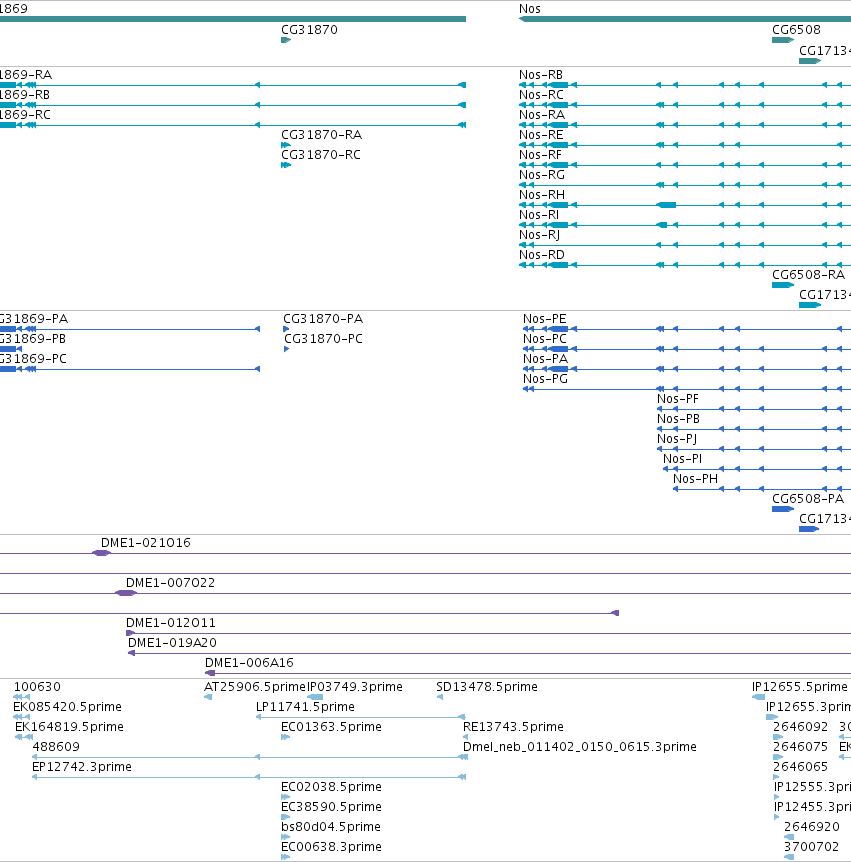The width and height of the screenshot is (851, 862).
Task: Select transcript Nos-RA label
Action: (541, 115)
